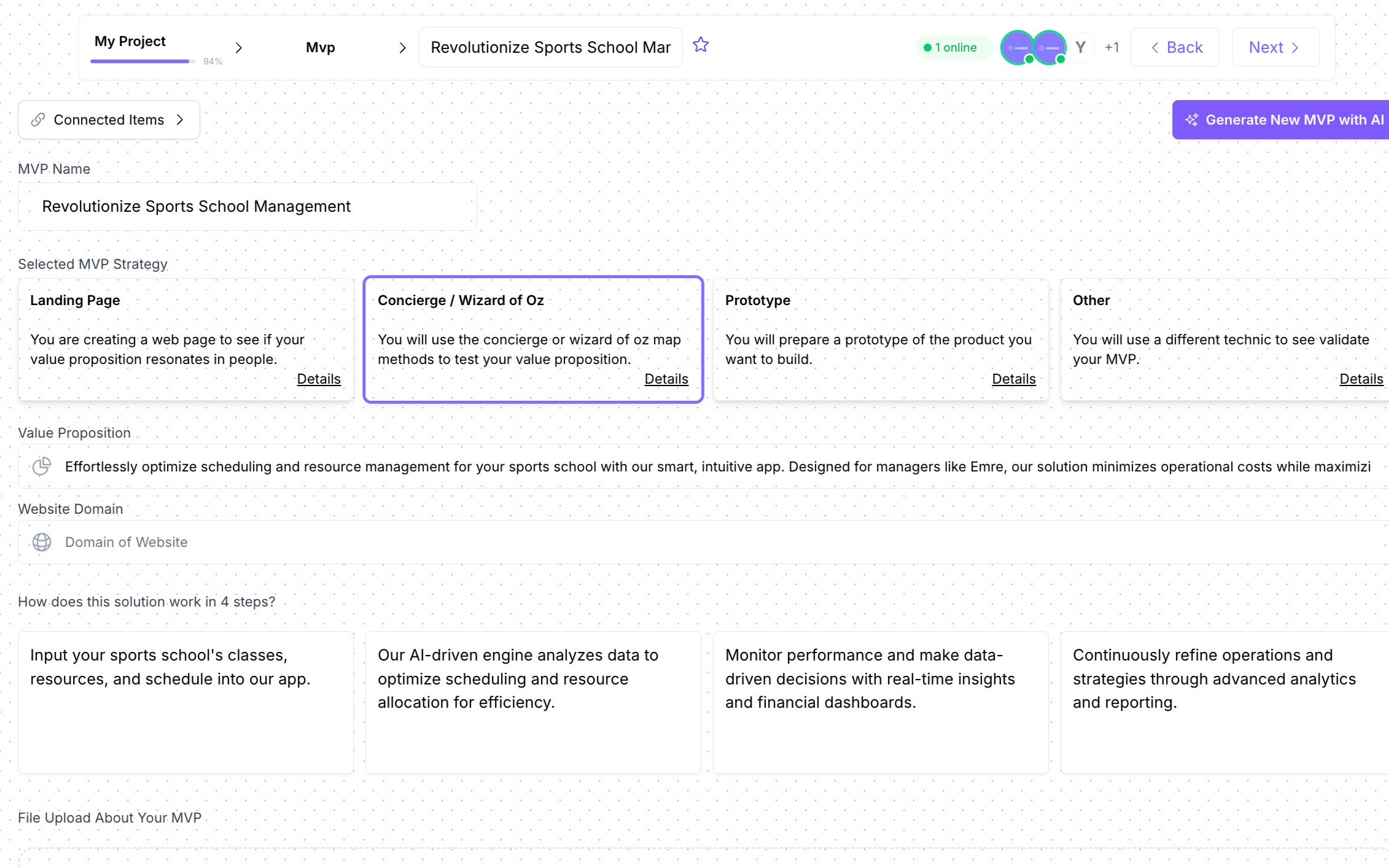Click the first purple user avatar
This screenshot has height=868, width=1389.
coord(1017,47)
